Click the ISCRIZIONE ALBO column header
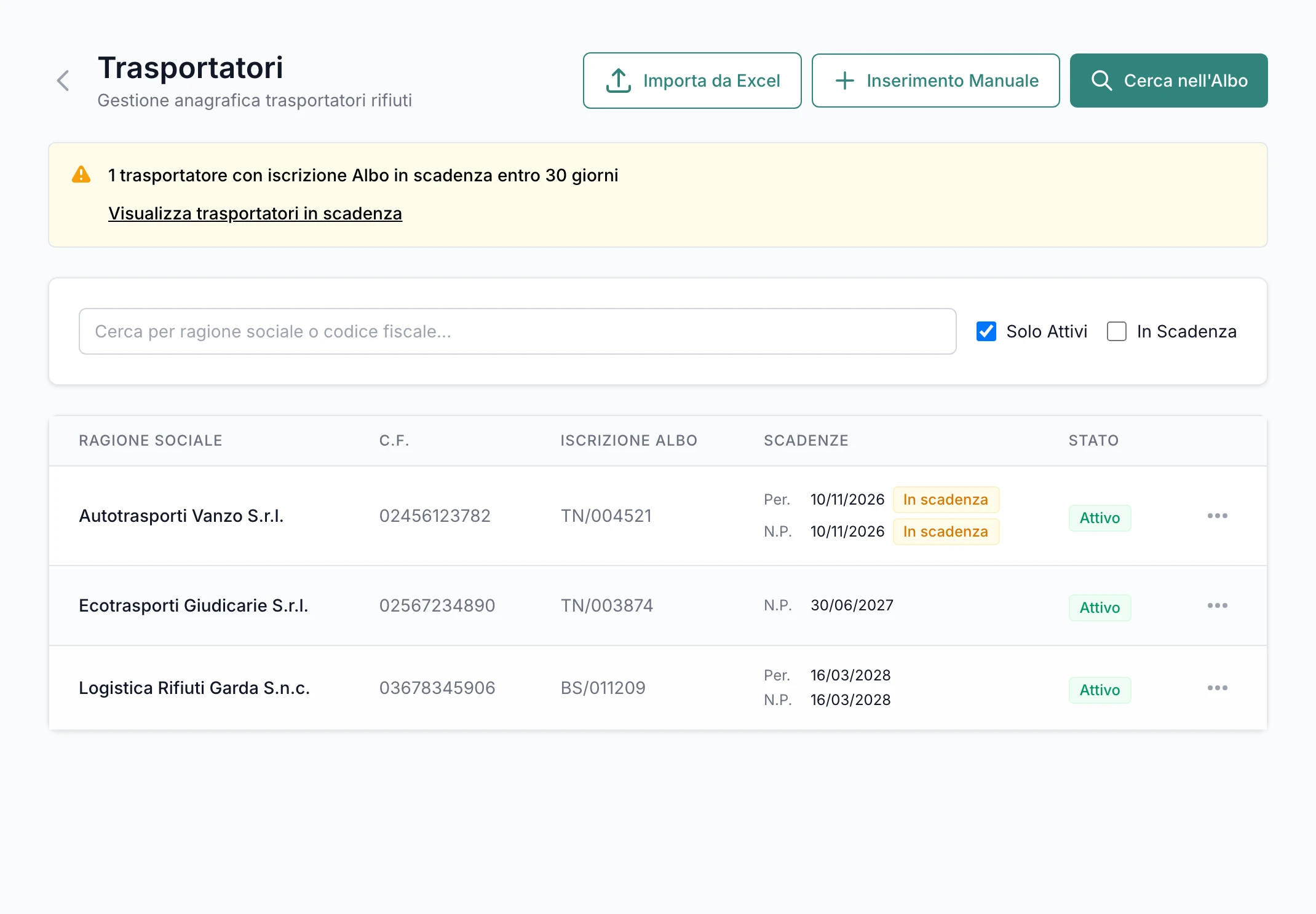The height and width of the screenshot is (914, 1316). (x=629, y=441)
